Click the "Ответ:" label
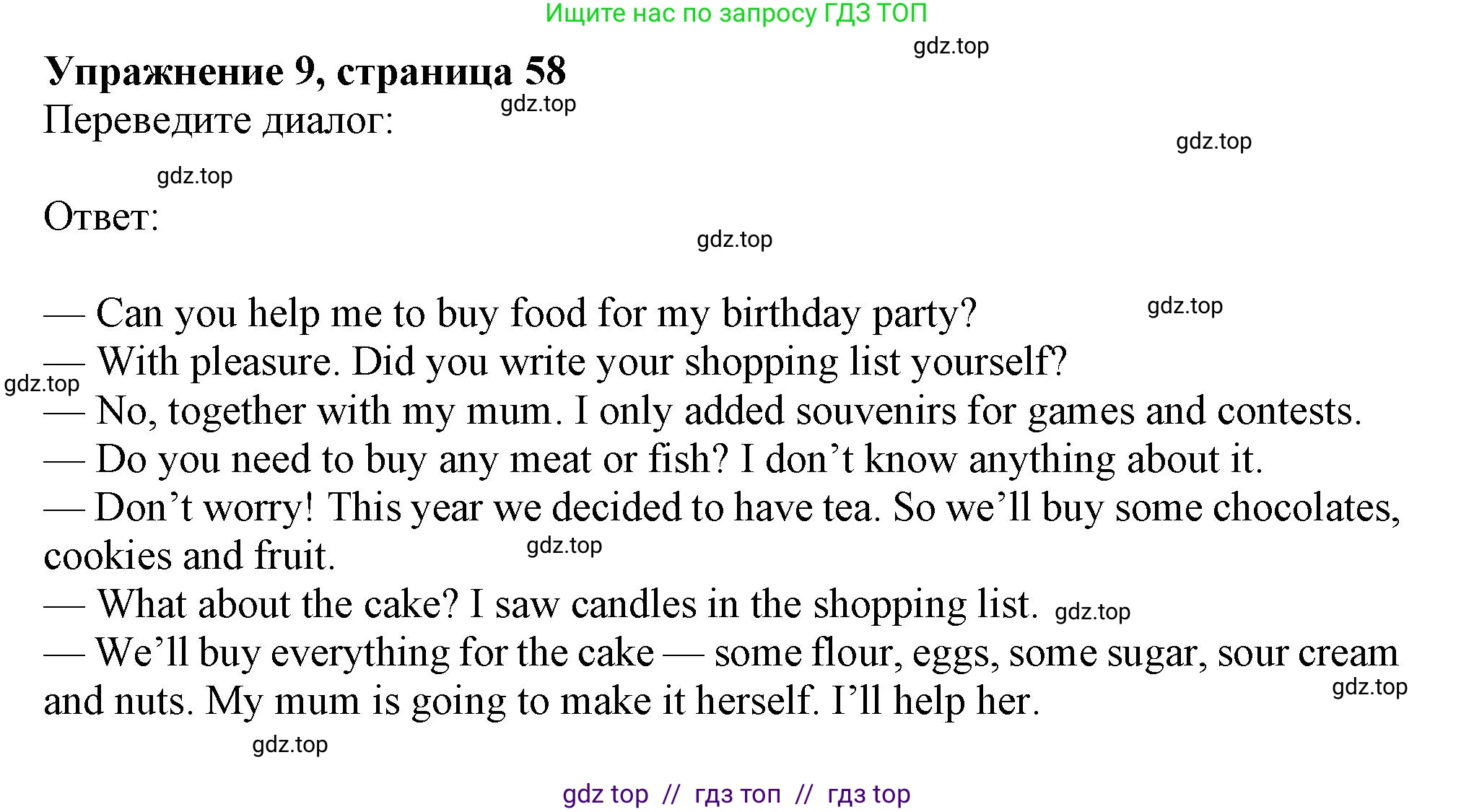The height and width of the screenshot is (812, 1474). [x=102, y=217]
